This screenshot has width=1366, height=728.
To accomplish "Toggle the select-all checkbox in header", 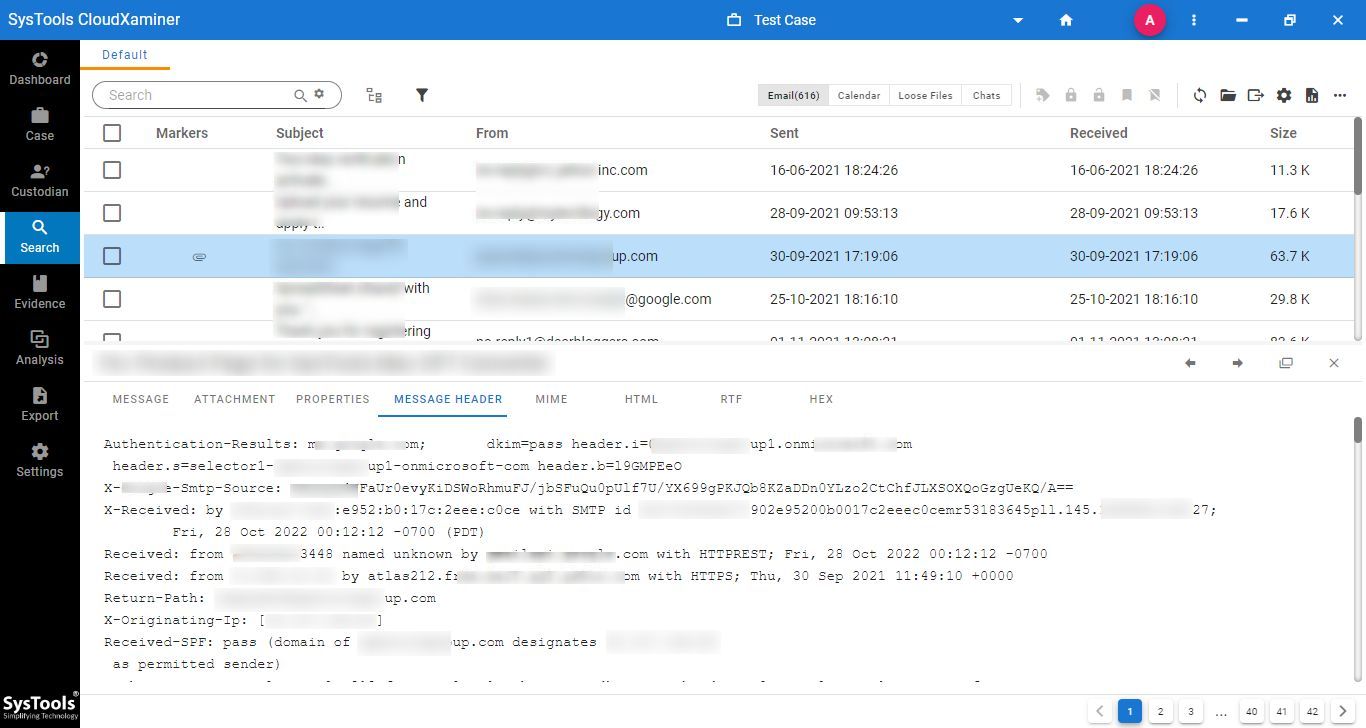I will [x=112, y=133].
